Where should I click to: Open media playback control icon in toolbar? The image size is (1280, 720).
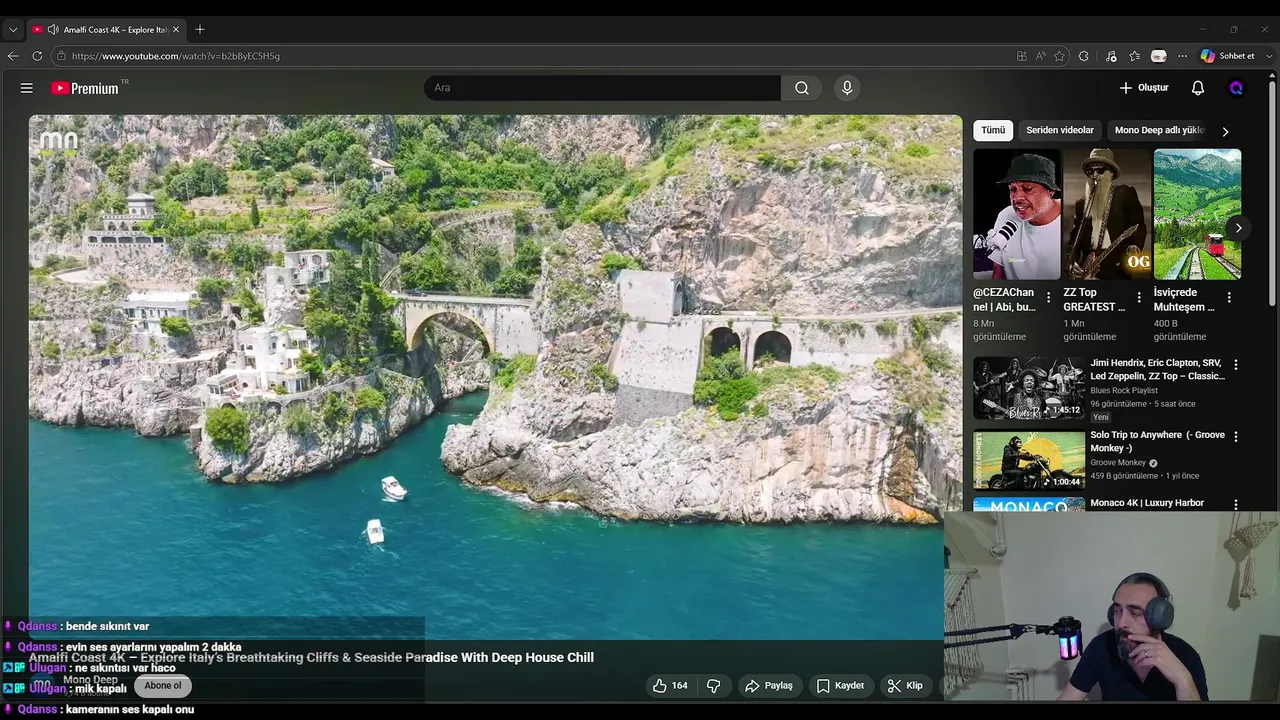coord(1111,56)
